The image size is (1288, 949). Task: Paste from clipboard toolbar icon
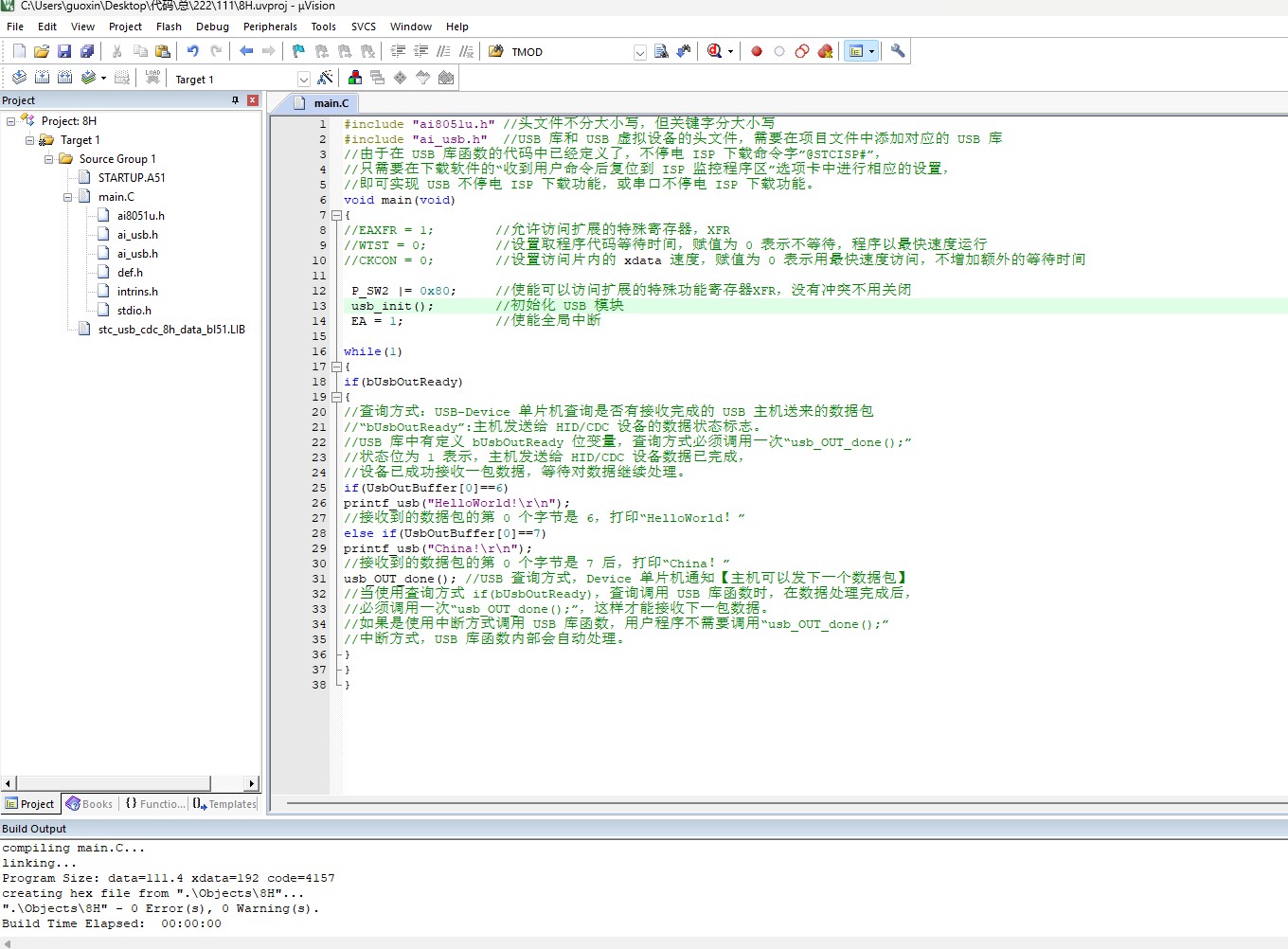pos(163,51)
